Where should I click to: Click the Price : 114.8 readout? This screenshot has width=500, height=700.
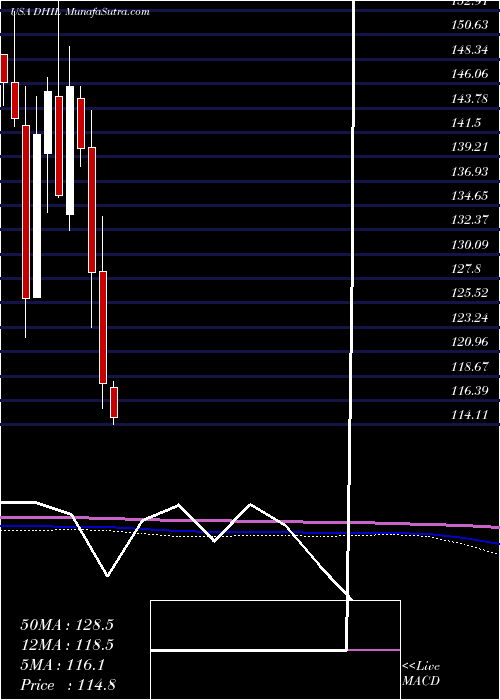pyautogui.click(x=68, y=685)
